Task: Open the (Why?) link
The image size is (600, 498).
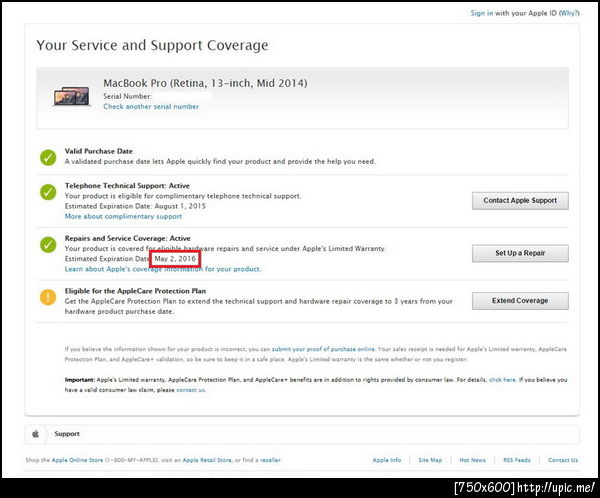Action: pos(569,13)
